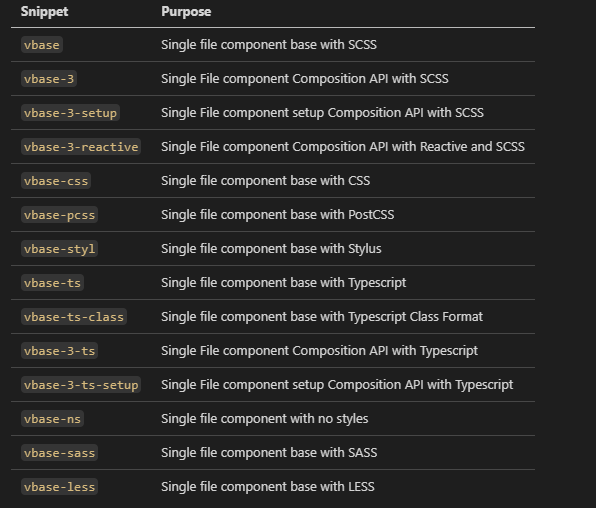Click the vbase-3-setup snippet code
The image size is (596, 508).
(70, 113)
